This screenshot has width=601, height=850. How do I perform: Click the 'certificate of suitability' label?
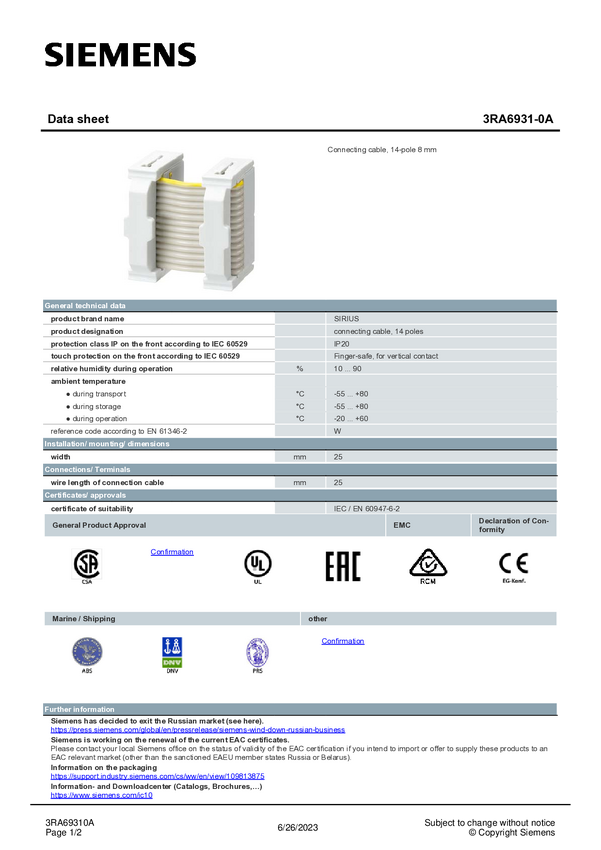pos(92,508)
